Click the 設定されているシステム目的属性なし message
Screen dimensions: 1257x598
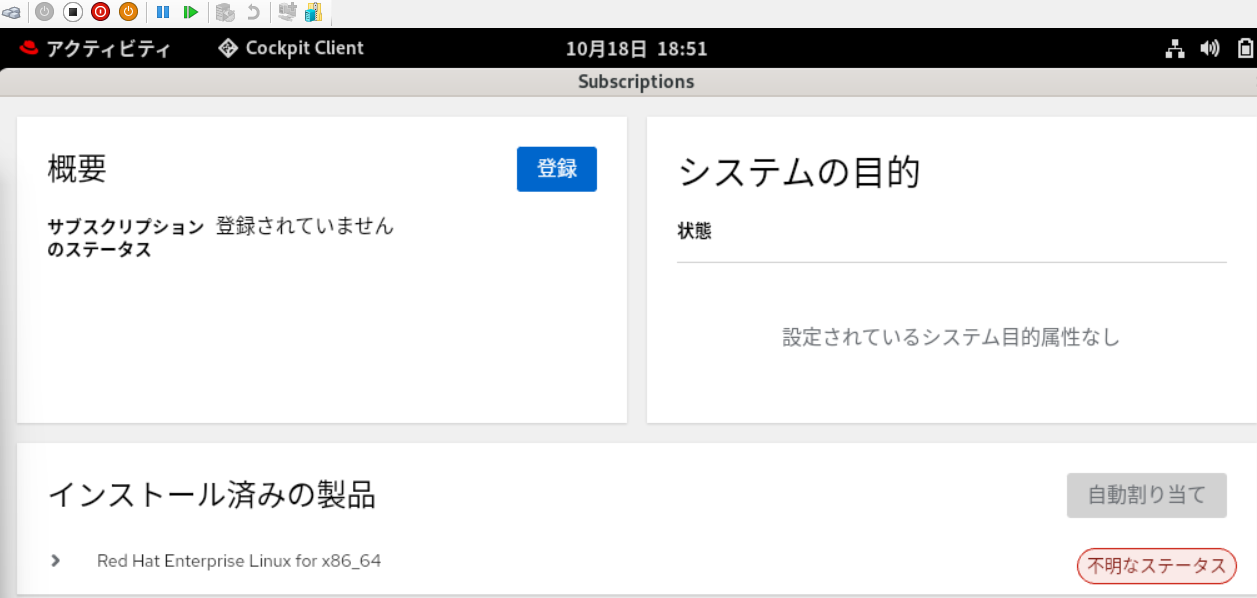pos(951,337)
